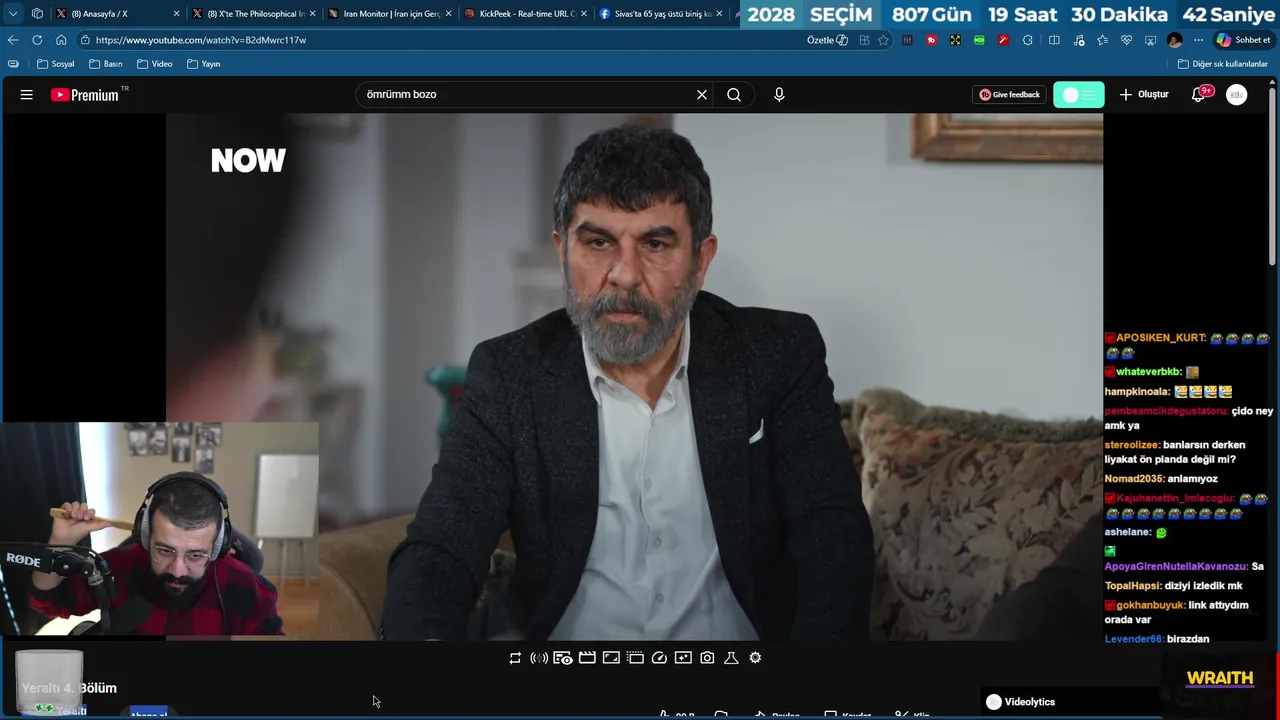Viewport: 1280px width, 720px height.
Task: Open the screenshot capture tool icon
Action: (1150, 40)
